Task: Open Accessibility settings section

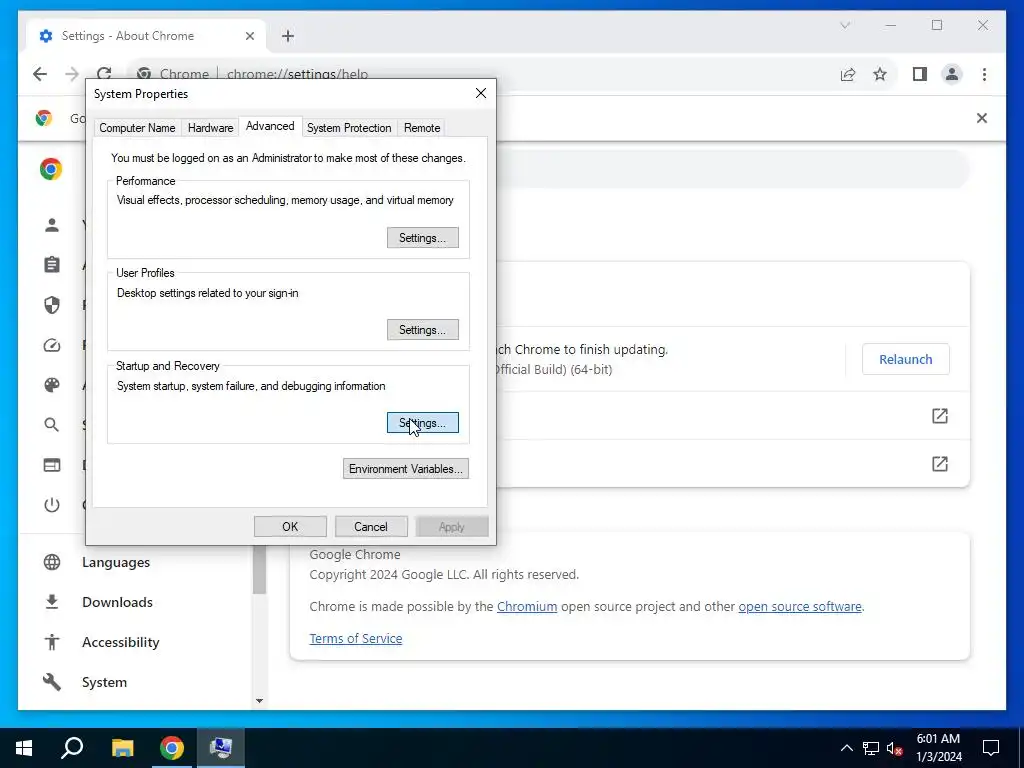Action: pyautogui.click(x=121, y=642)
